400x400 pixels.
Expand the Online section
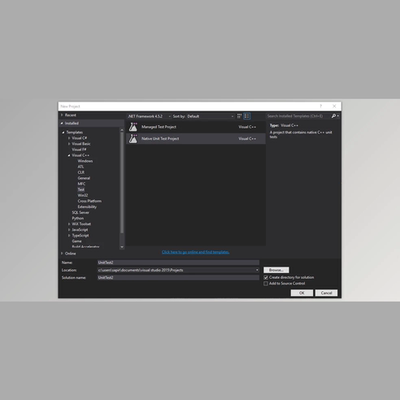point(62,254)
